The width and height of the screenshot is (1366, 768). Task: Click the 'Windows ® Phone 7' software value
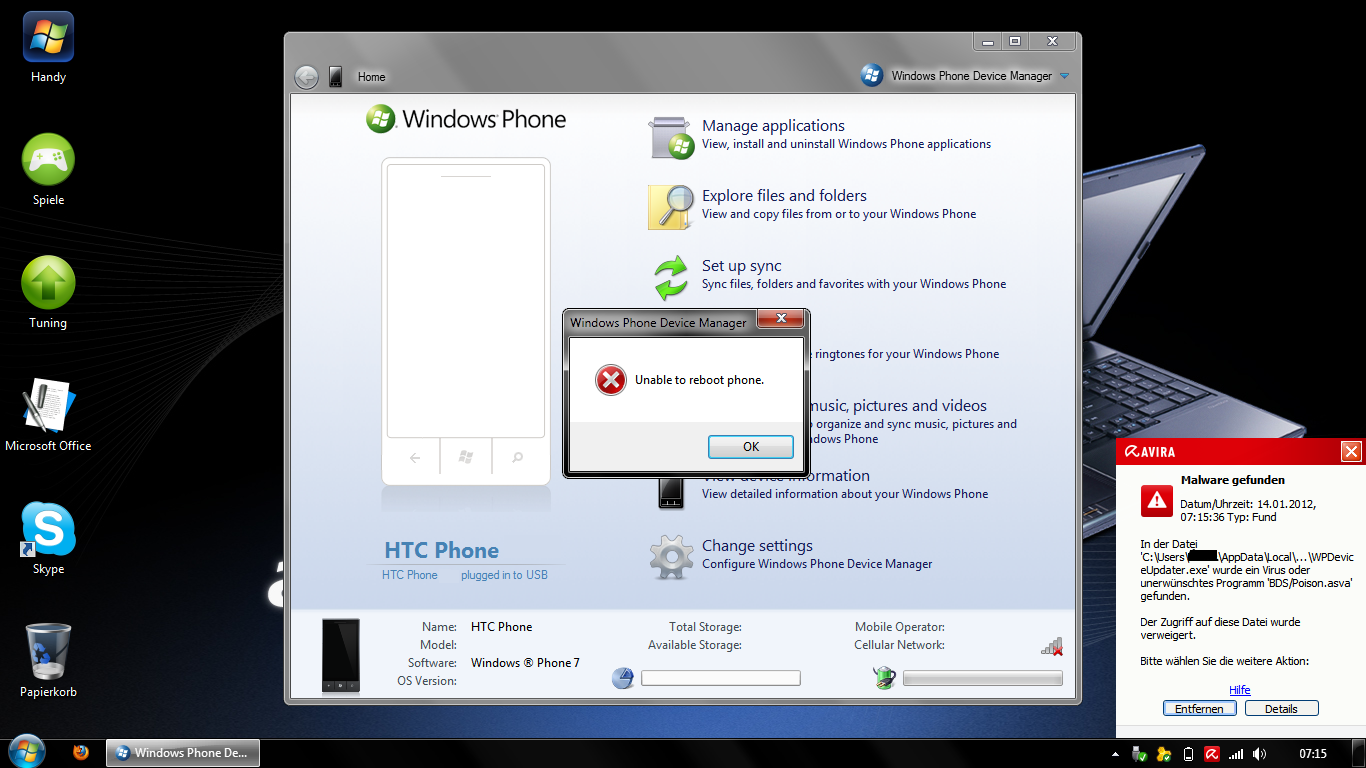pyautogui.click(x=525, y=663)
